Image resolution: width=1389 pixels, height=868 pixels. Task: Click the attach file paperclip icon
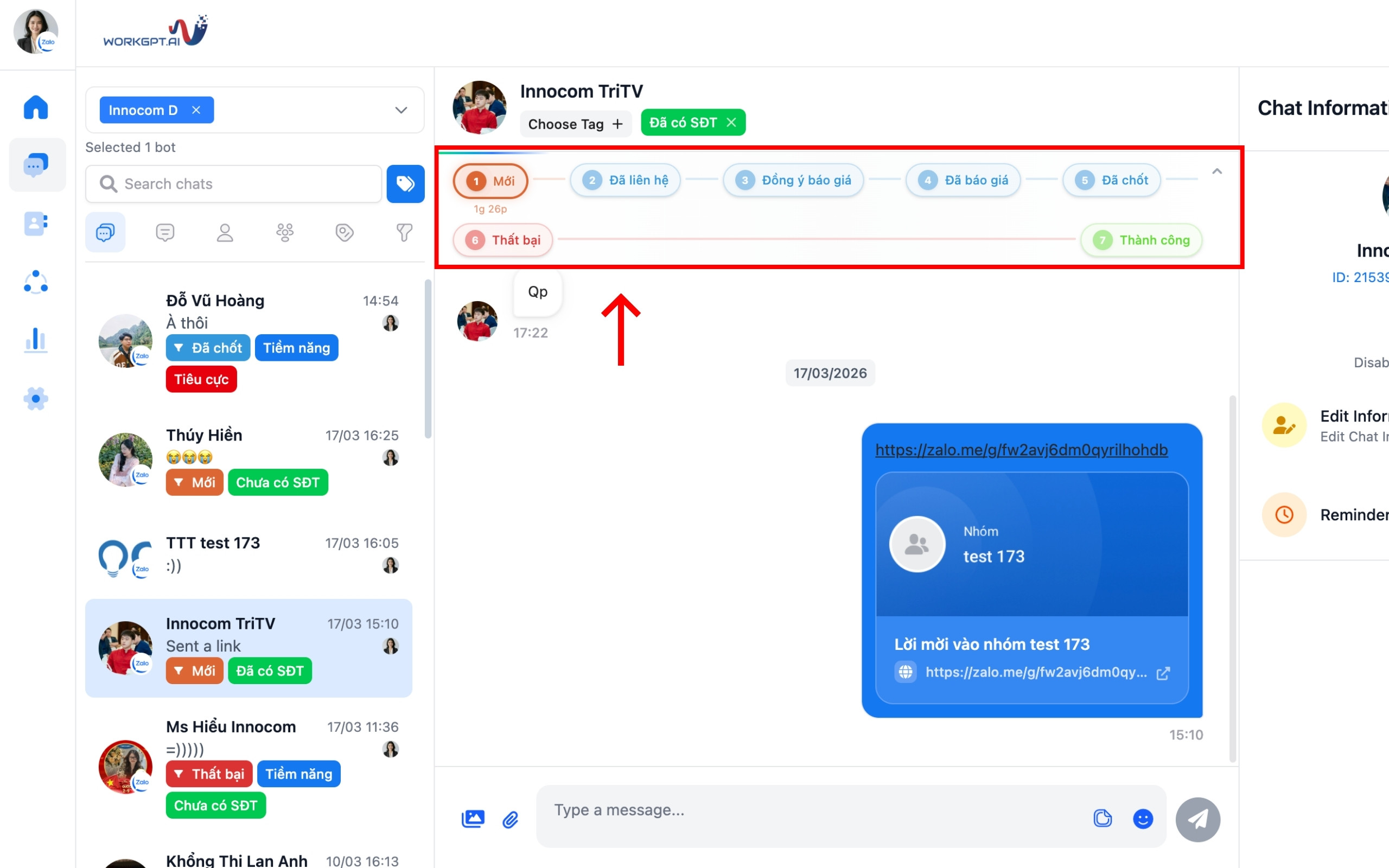pos(510,819)
